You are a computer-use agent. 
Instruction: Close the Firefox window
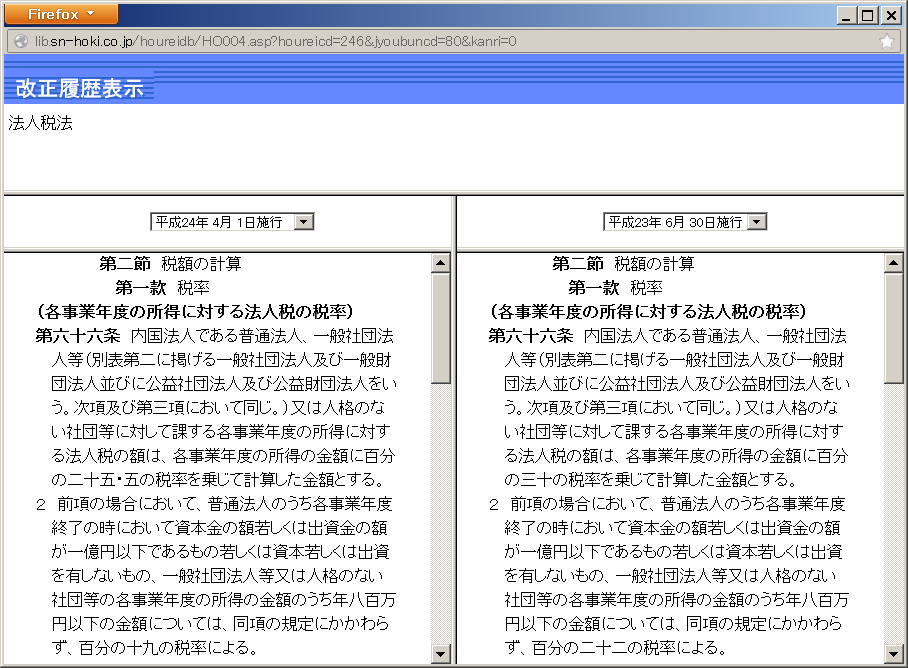pos(891,16)
